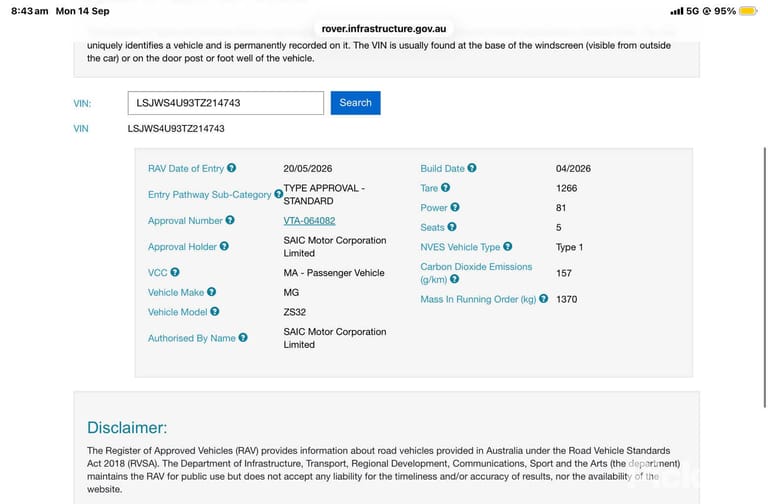
Task: Select the emissions value 157
Action: 564,273
